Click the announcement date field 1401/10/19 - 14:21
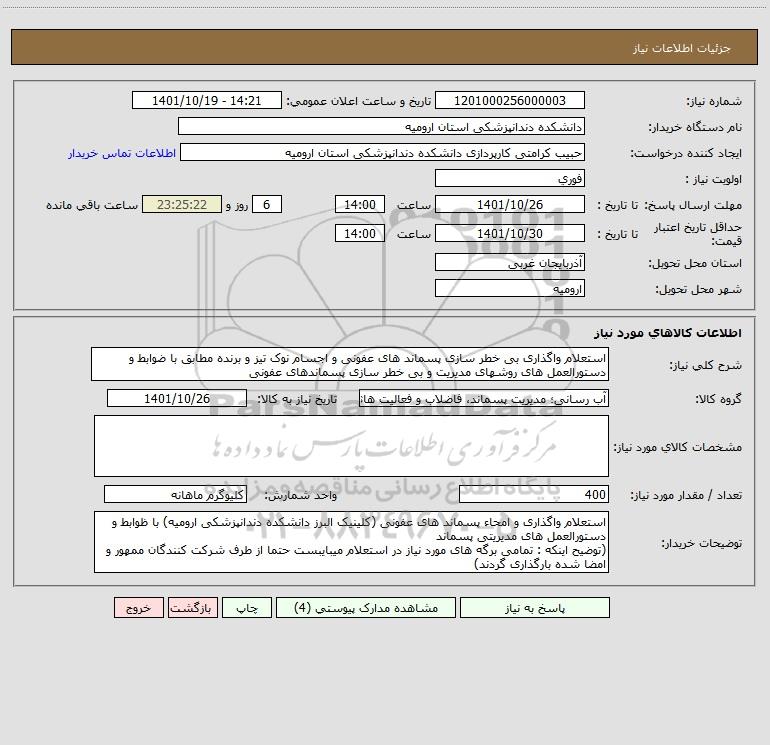This screenshot has width=770, height=745. pyautogui.click(x=207, y=100)
